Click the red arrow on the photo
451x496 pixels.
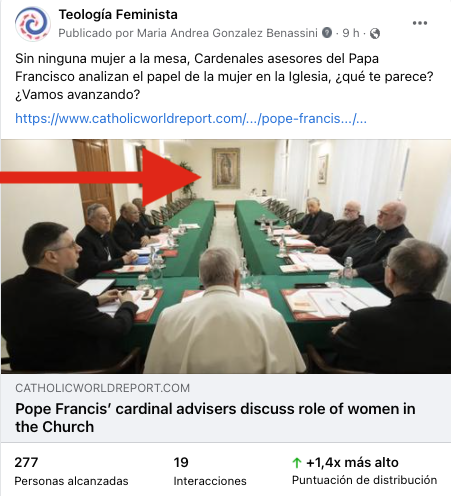click(101, 177)
